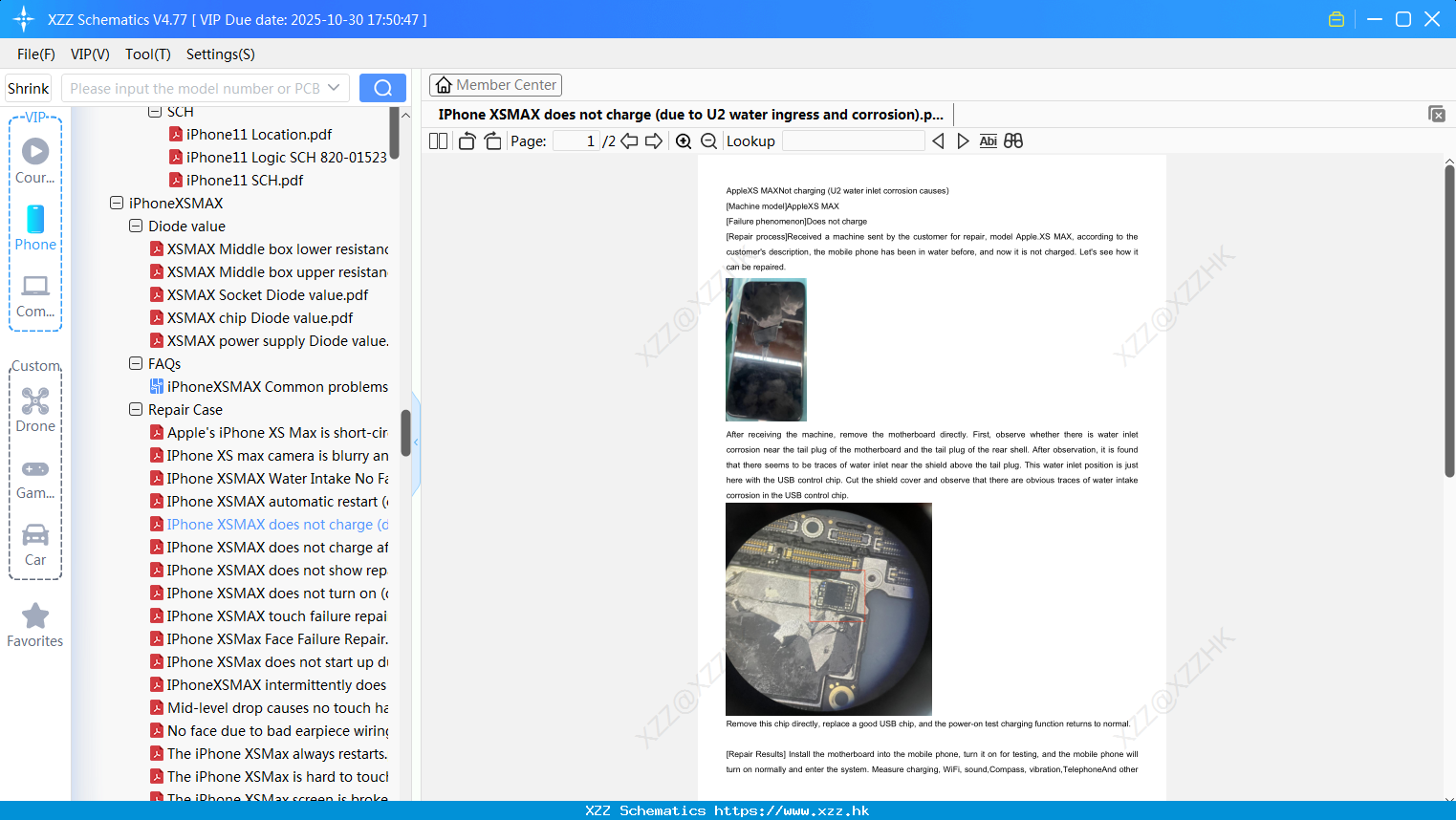This screenshot has width=1456, height=820.
Task: Open the Member Center home button
Action: (495, 85)
